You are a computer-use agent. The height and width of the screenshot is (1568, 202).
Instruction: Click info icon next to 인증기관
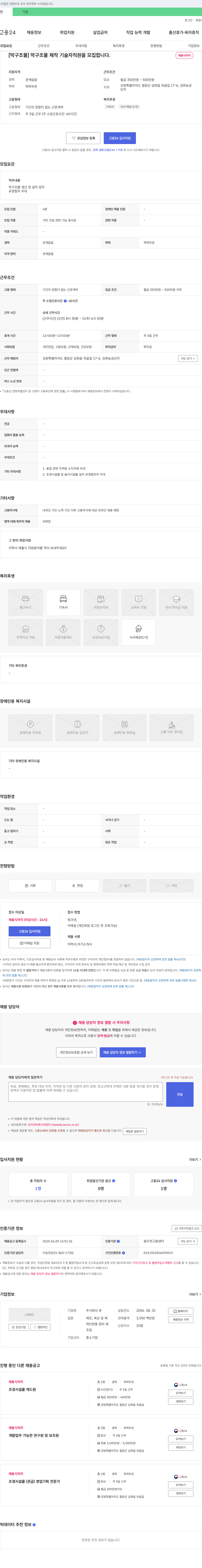coord(118,1241)
